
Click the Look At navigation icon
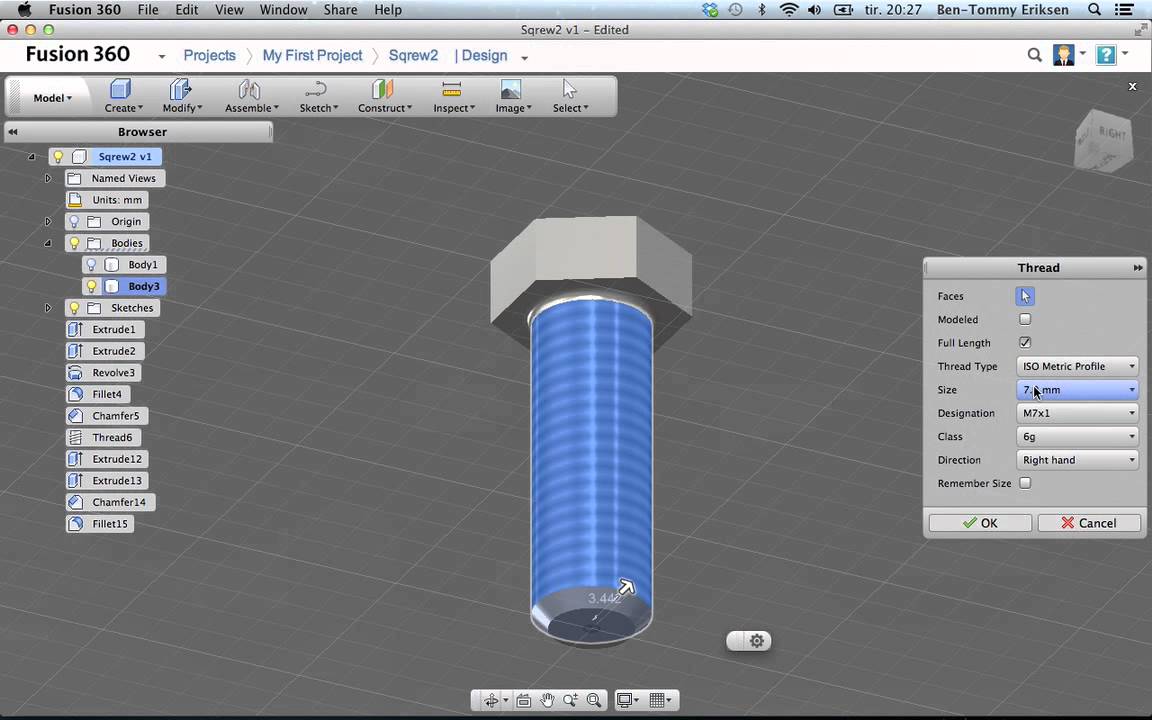[523, 700]
